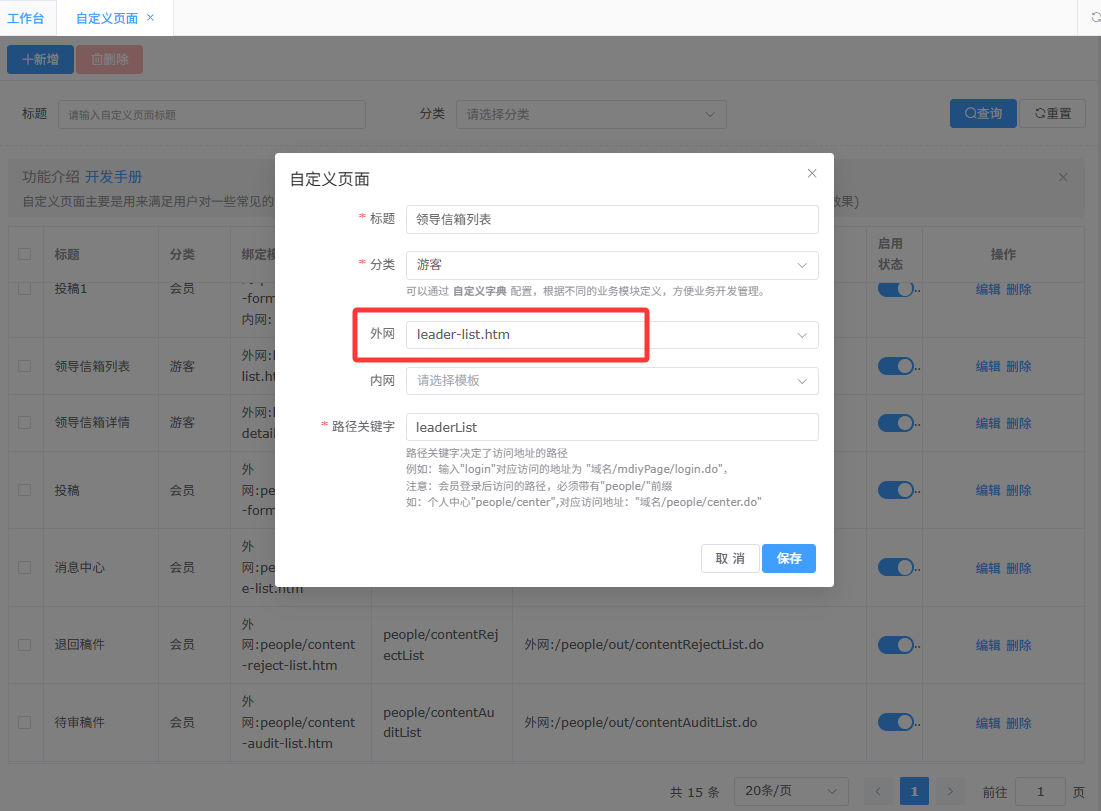This screenshot has height=811, width=1101.
Task: Toggle 启用状态 switch for 领导信箱列表 row
Action: point(896,366)
